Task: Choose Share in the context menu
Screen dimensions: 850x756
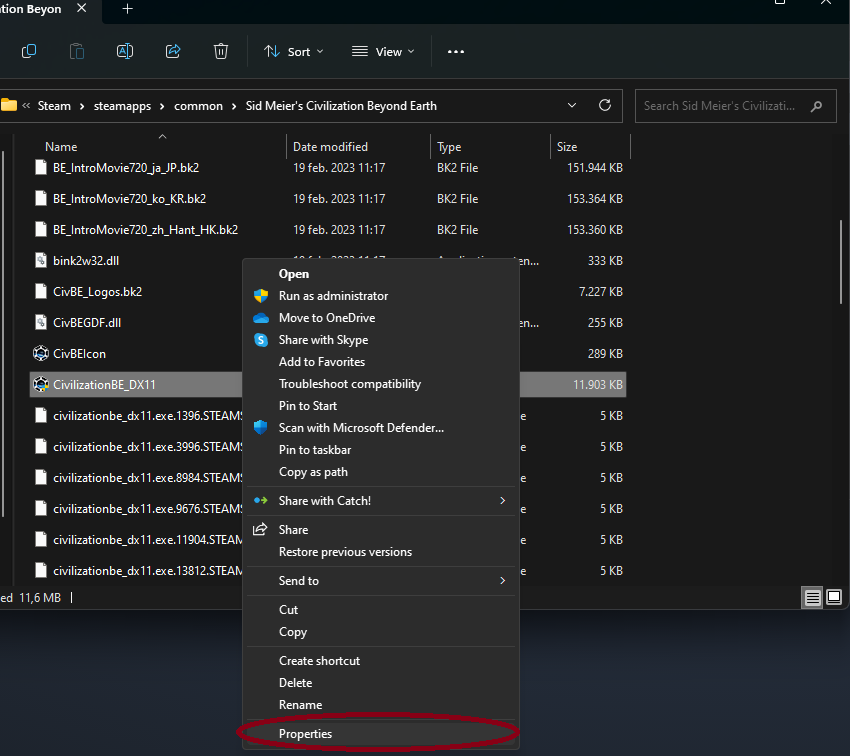Action: point(381,529)
